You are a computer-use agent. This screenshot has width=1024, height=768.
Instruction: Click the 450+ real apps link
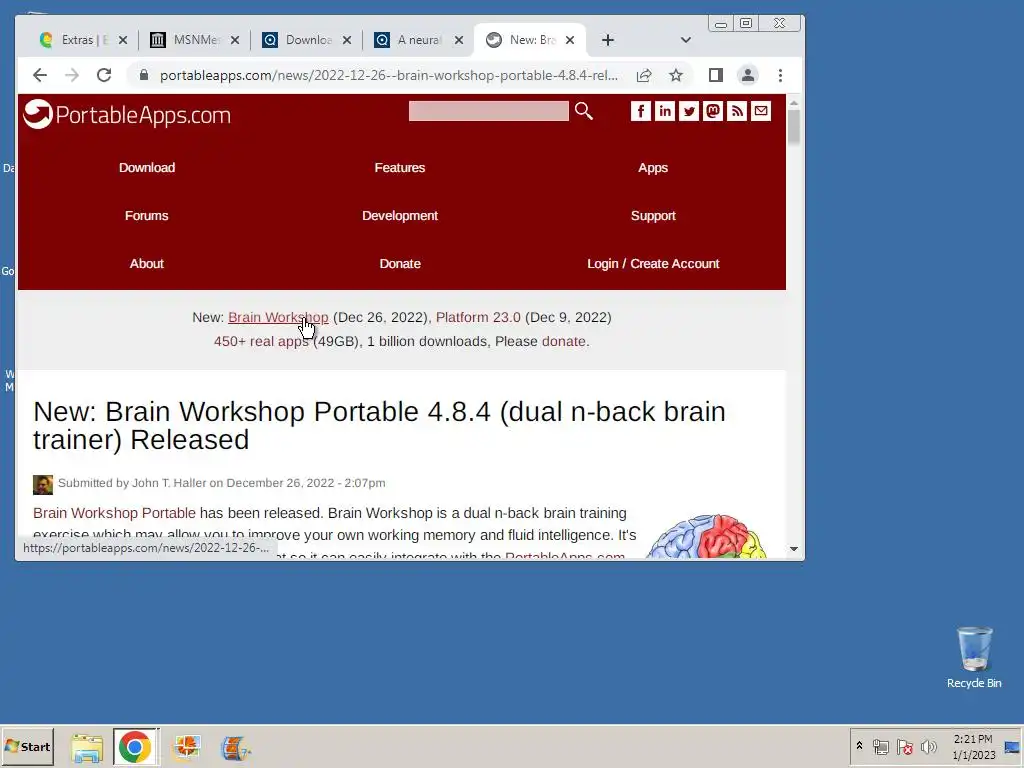click(261, 342)
